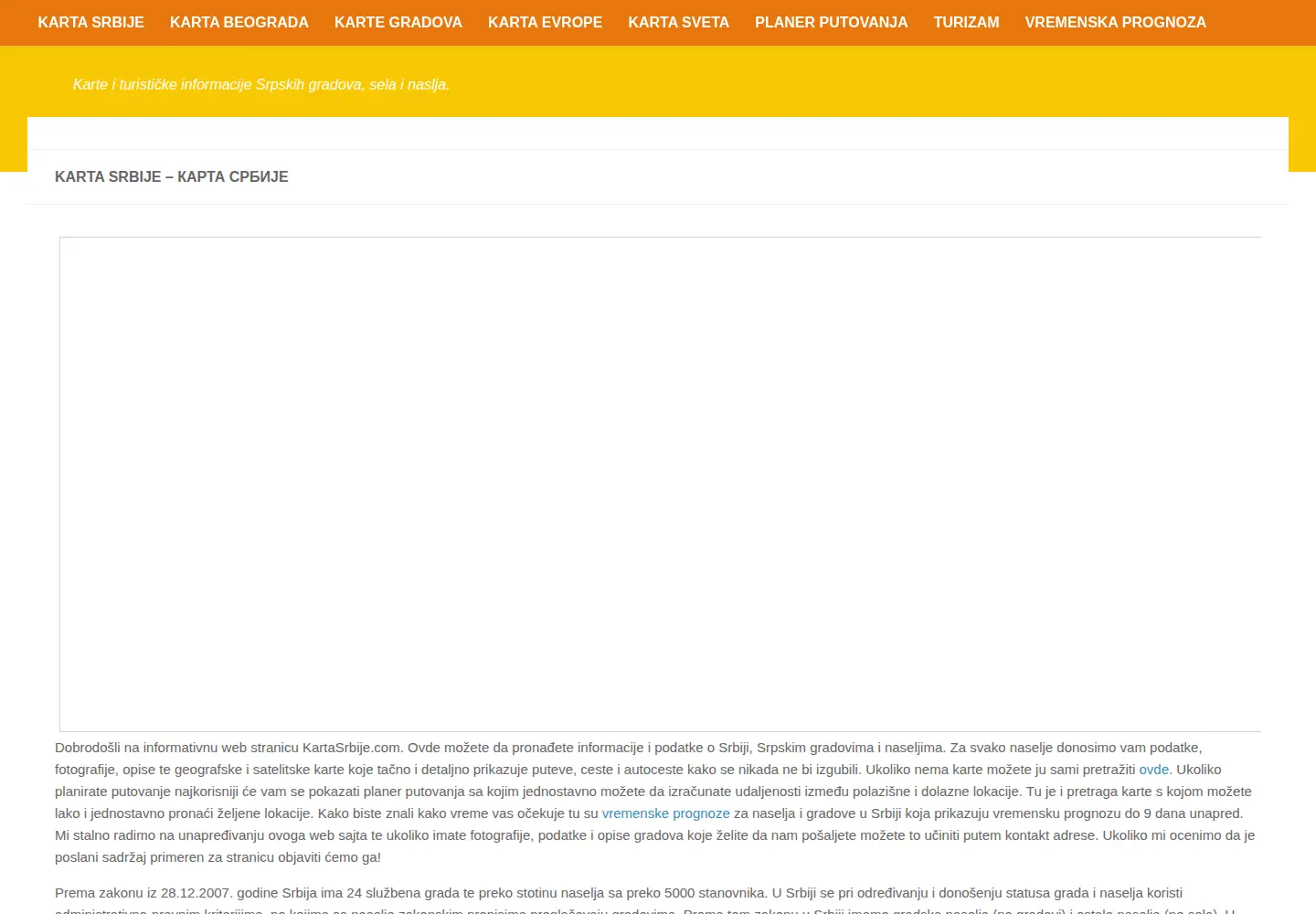Open Vremenska Prognoza in the navigation
The height and width of the screenshot is (914, 1316).
pyautogui.click(x=1115, y=22)
